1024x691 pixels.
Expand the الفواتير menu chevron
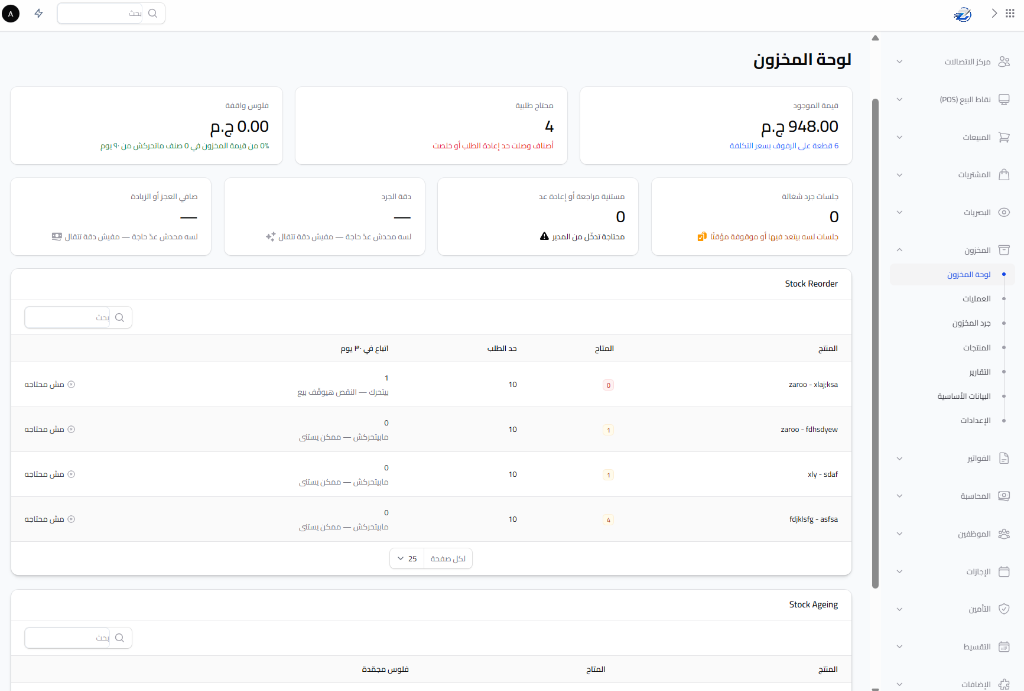click(899, 458)
